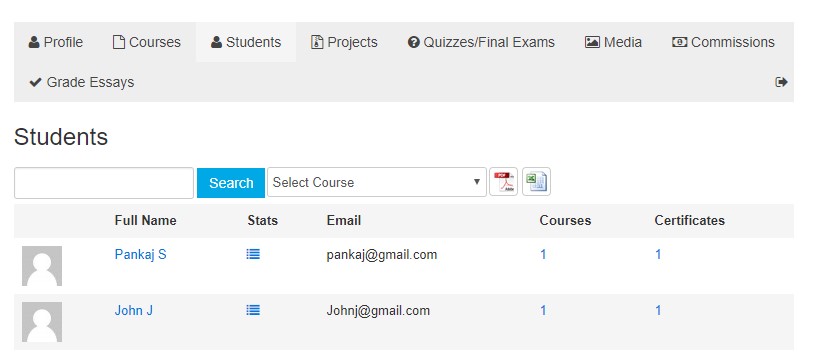Export students list to Excel
The width and height of the screenshot is (814, 363).
[x=536, y=182]
